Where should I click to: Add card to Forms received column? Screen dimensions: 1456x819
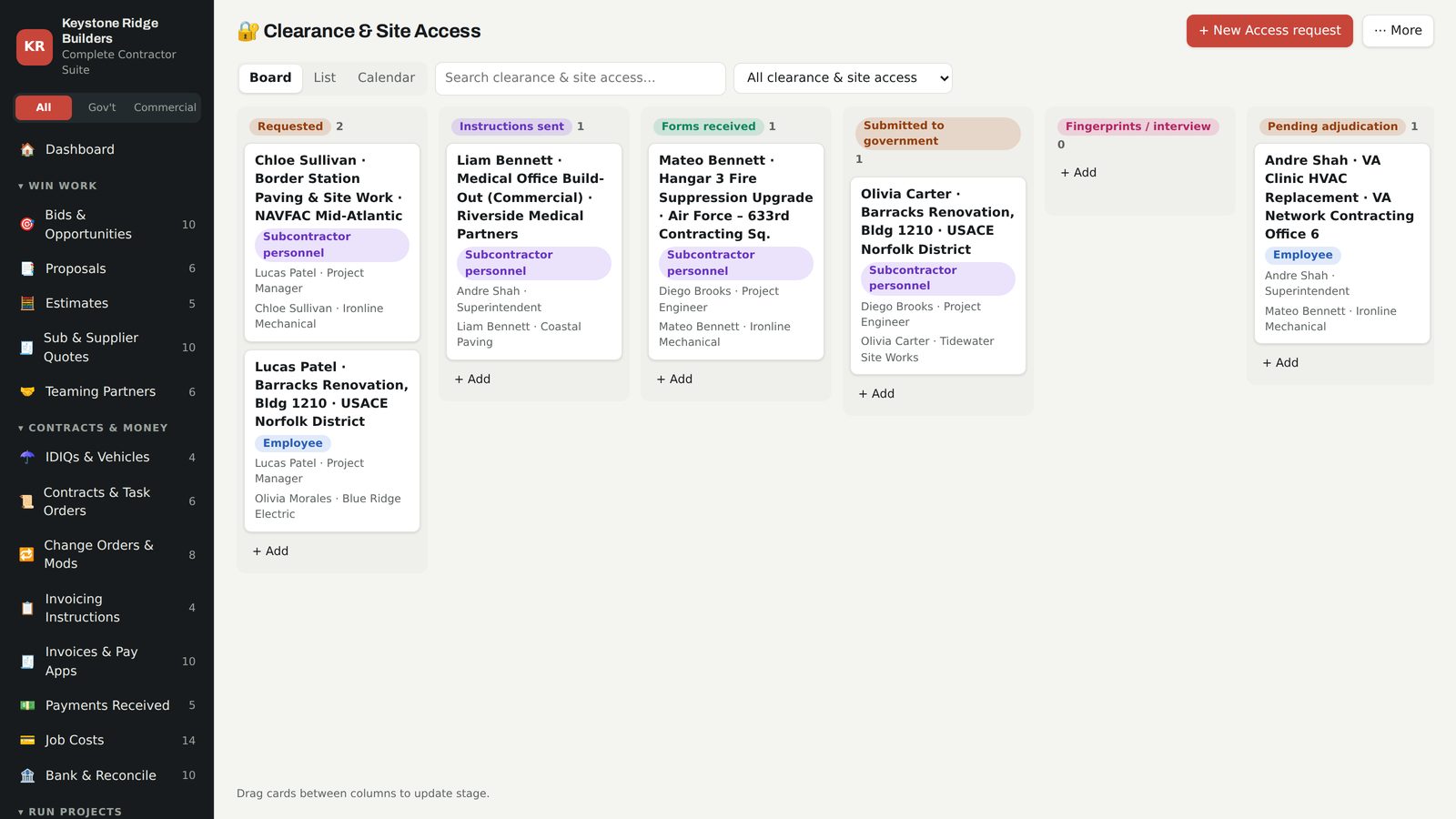[x=674, y=379]
